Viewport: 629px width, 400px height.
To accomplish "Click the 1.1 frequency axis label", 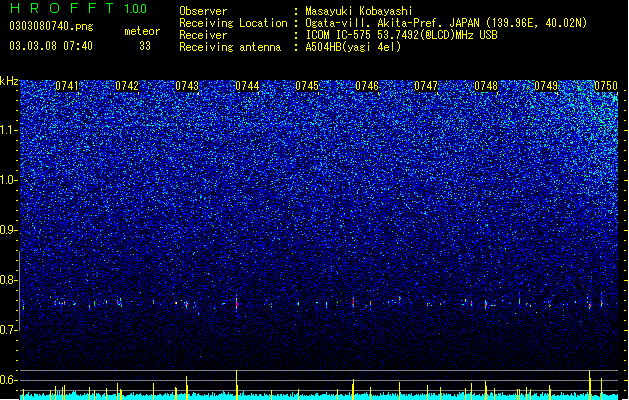I will coord(8,130).
